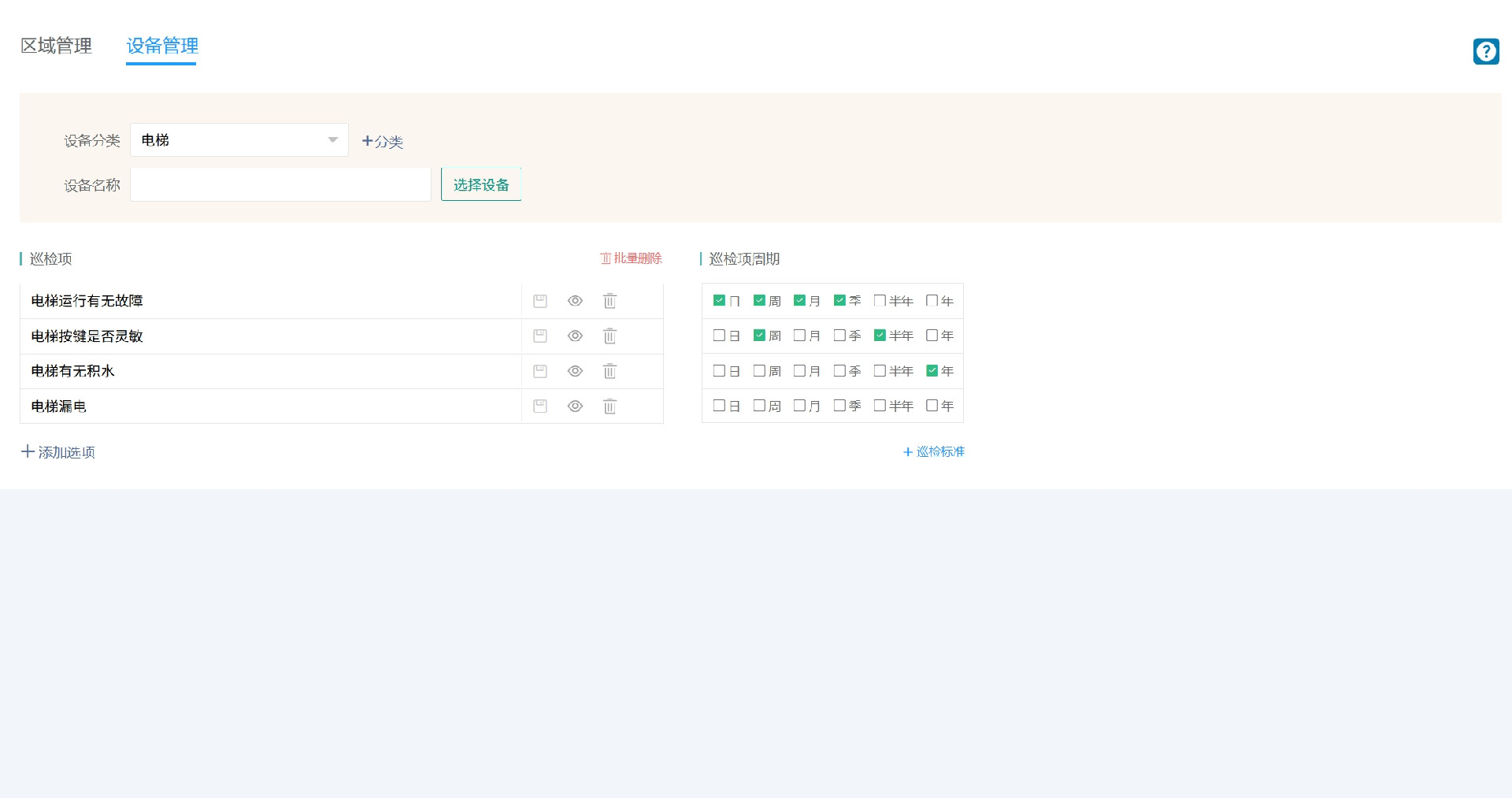Save the 电梯有无积水 inspection item
Viewport: 1512px width, 798px height.
(540, 371)
